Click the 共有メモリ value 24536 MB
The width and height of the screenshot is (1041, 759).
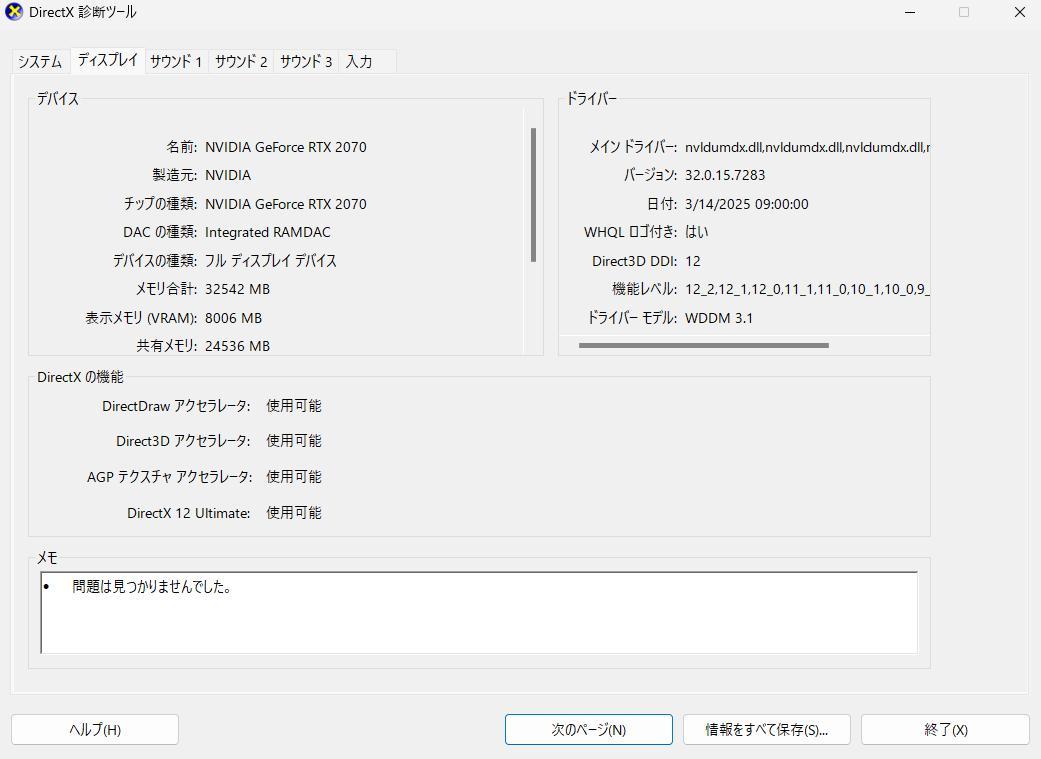(x=237, y=346)
